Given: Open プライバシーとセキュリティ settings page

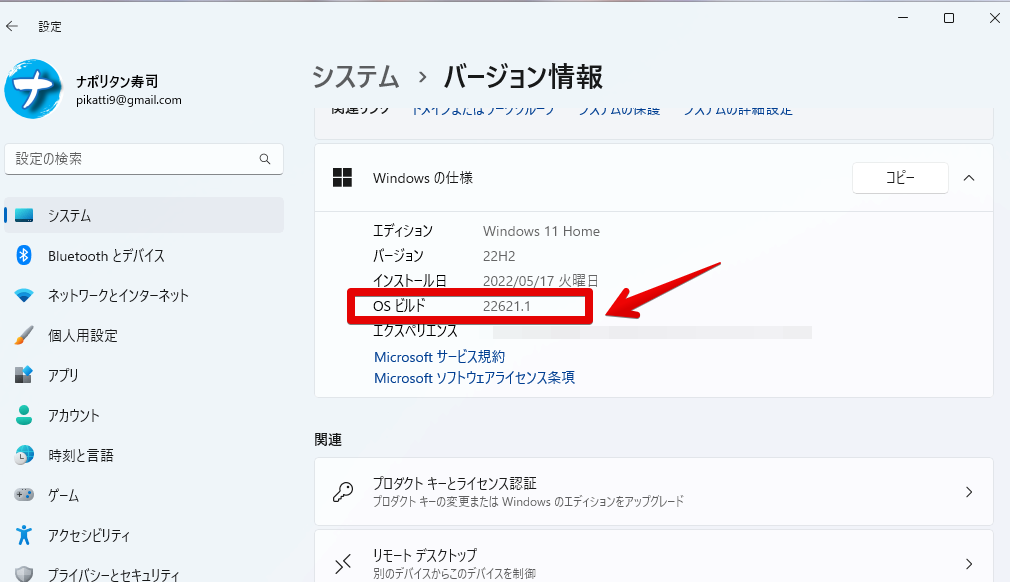Looking at the screenshot, I should [x=113, y=575].
